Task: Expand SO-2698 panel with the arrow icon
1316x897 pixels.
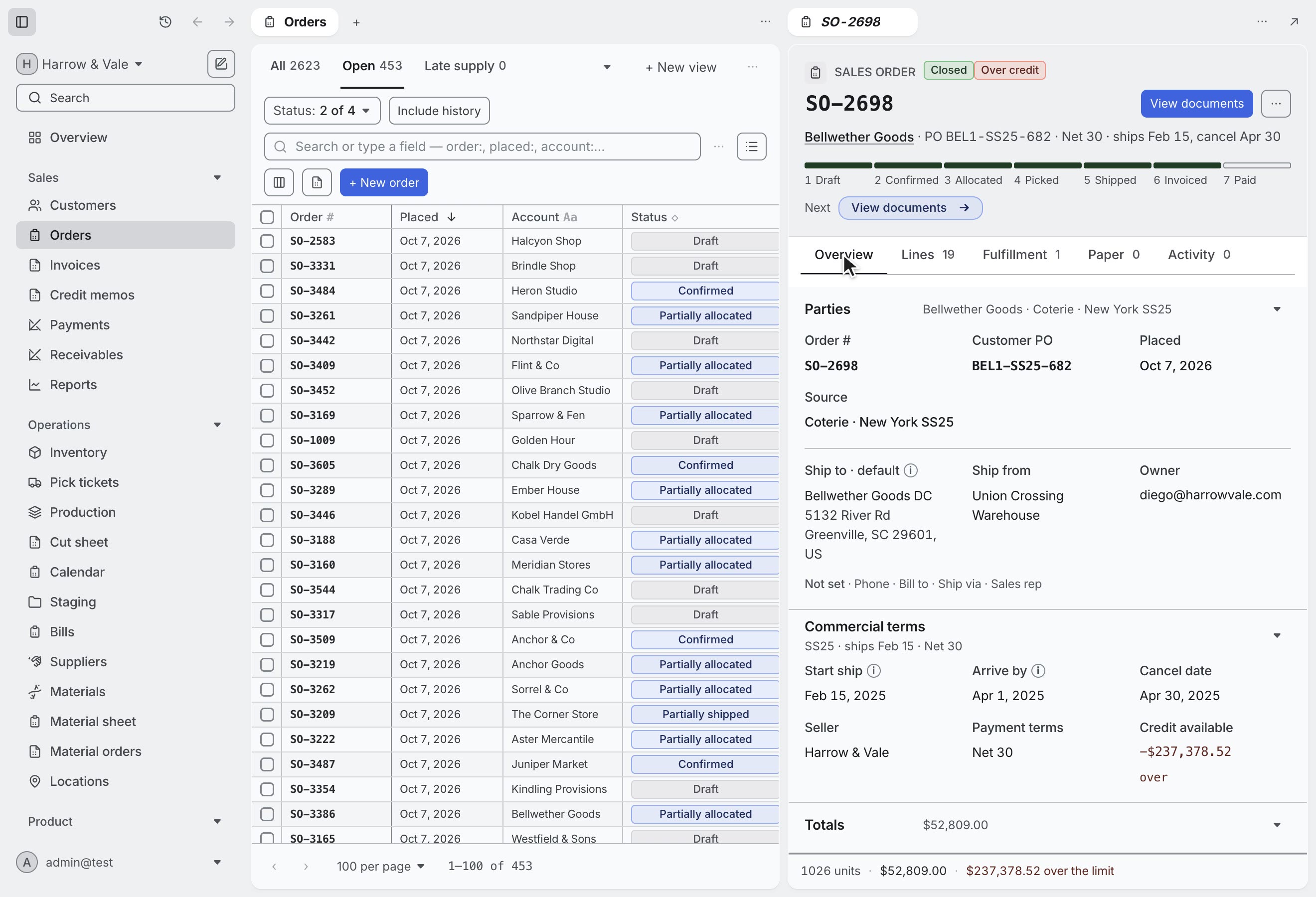Action: tap(1294, 22)
